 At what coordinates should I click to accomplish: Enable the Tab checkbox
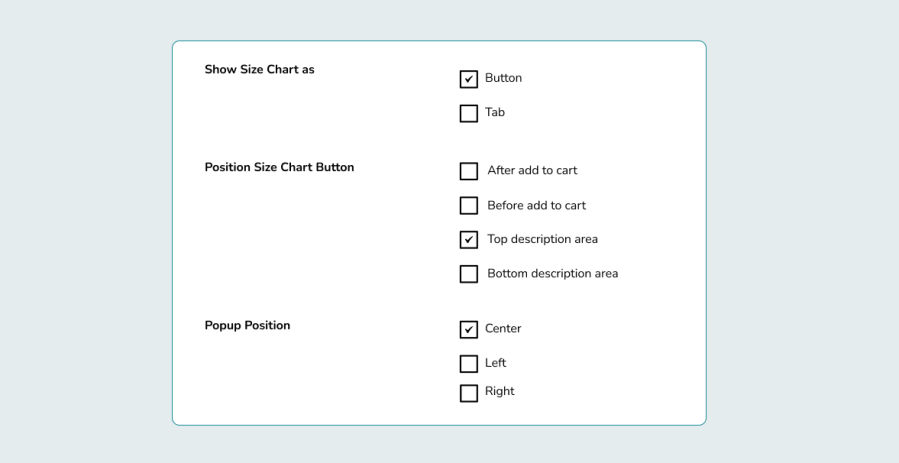pyautogui.click(x=468, y=113)
